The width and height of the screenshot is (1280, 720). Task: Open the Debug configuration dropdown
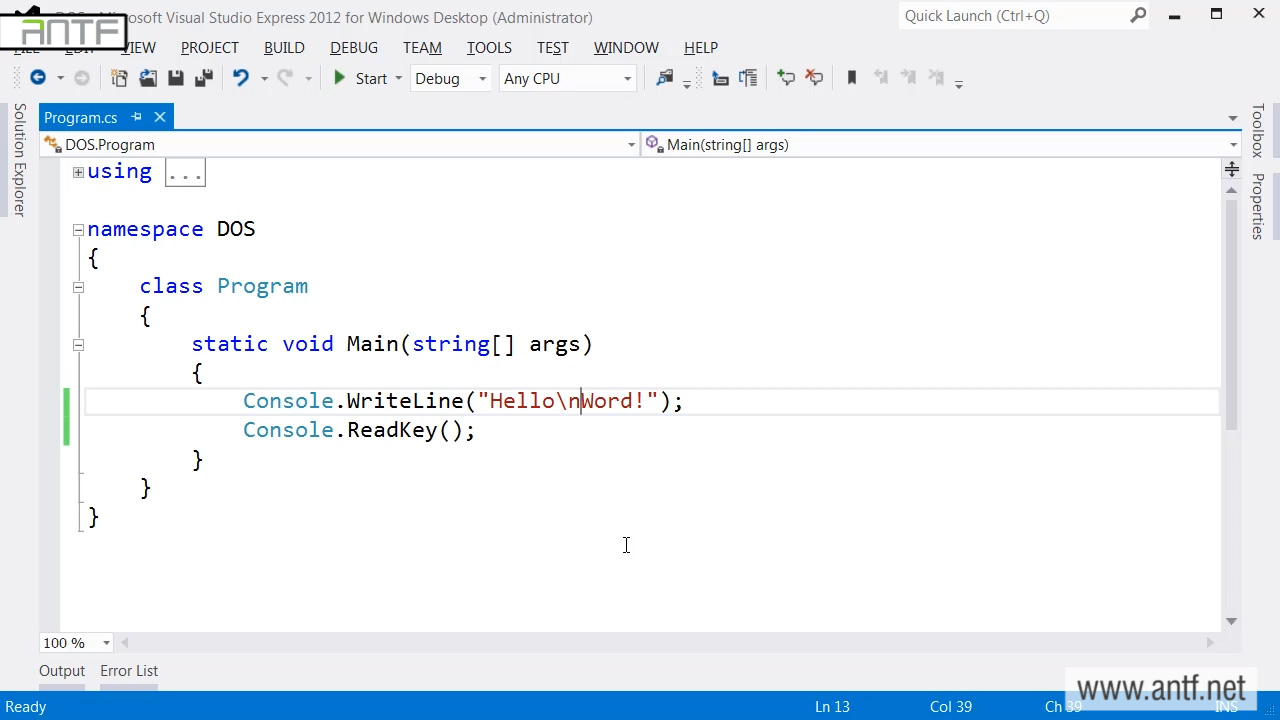pos(482,79)
